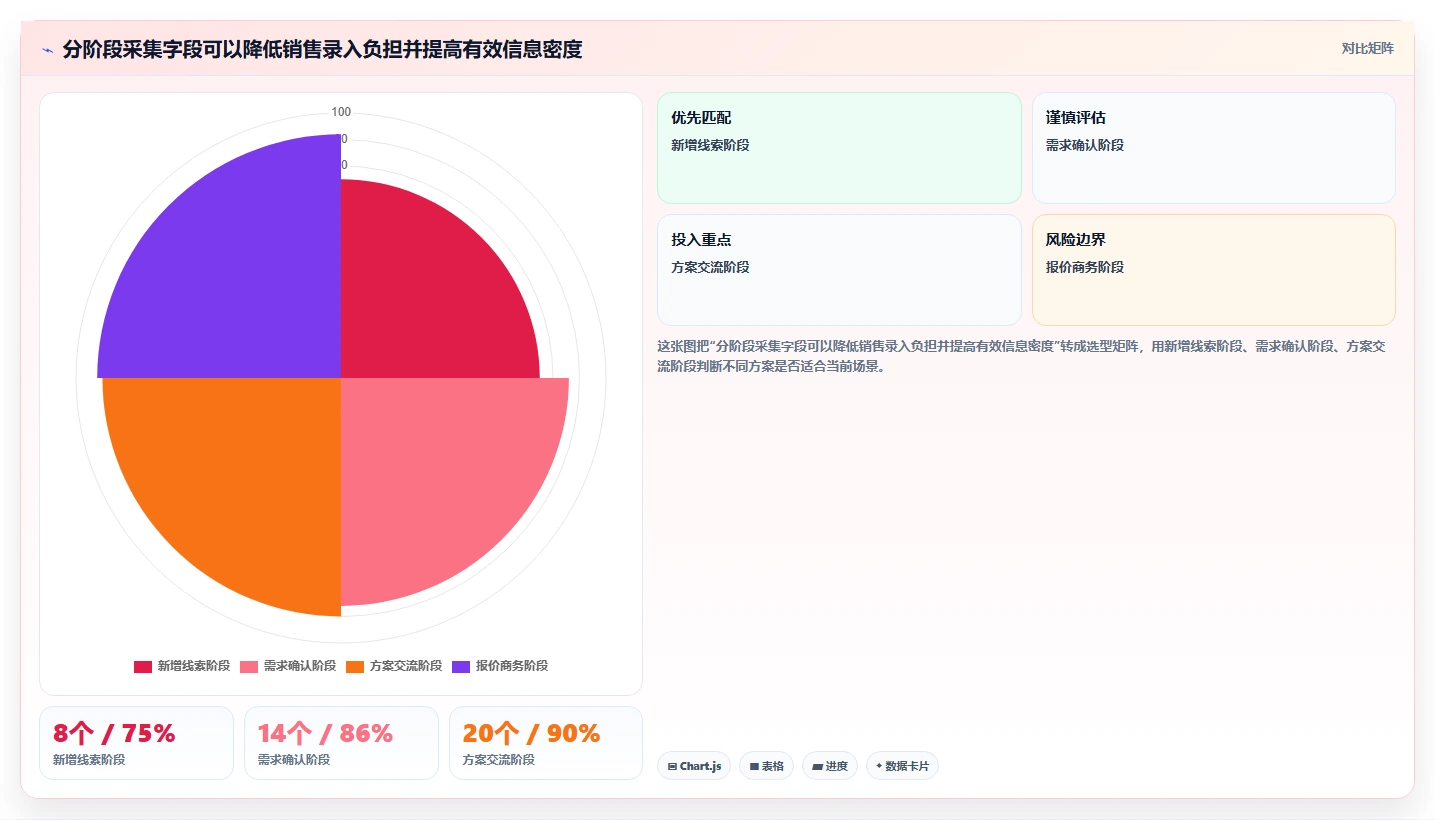Select the 投入重点 matrix card
The height and width of the screenshot is (820, 1435).
click(x=839, y=270)
